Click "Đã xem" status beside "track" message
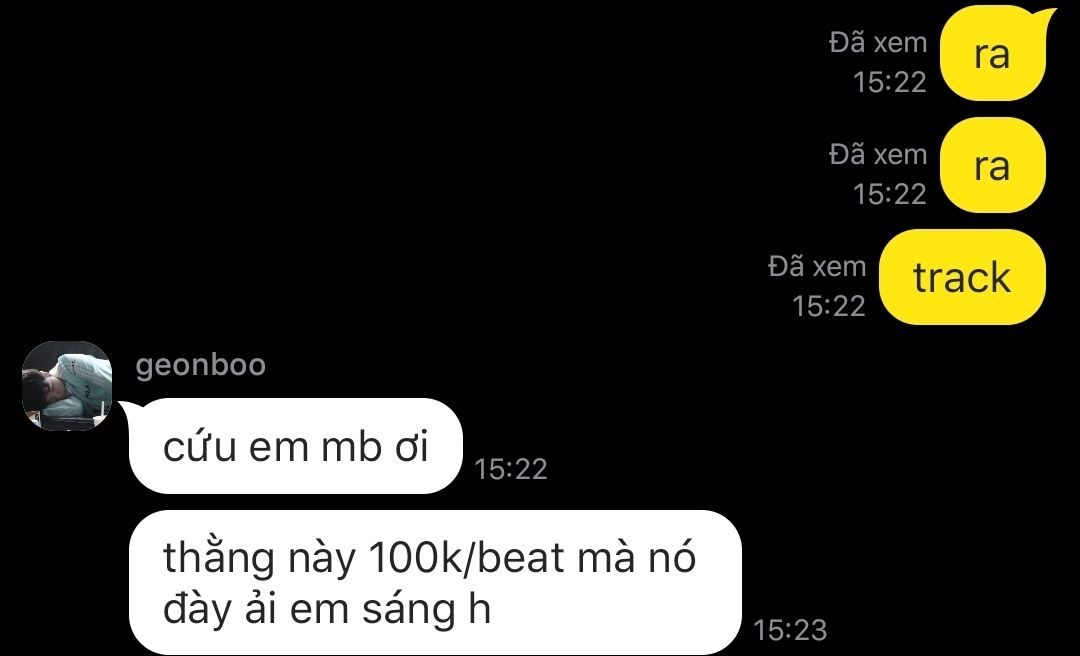The width and height of the screenshot is (1080, 656). (x=817, y=266)
